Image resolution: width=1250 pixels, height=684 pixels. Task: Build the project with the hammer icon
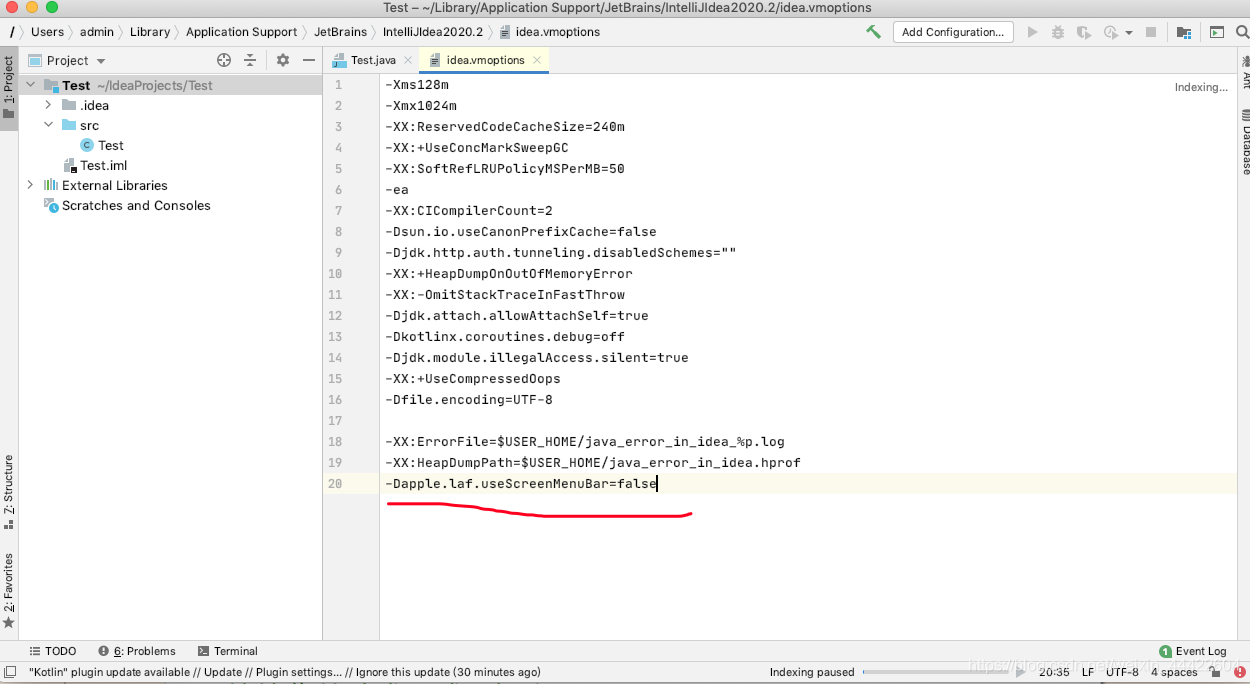(874, 32)
